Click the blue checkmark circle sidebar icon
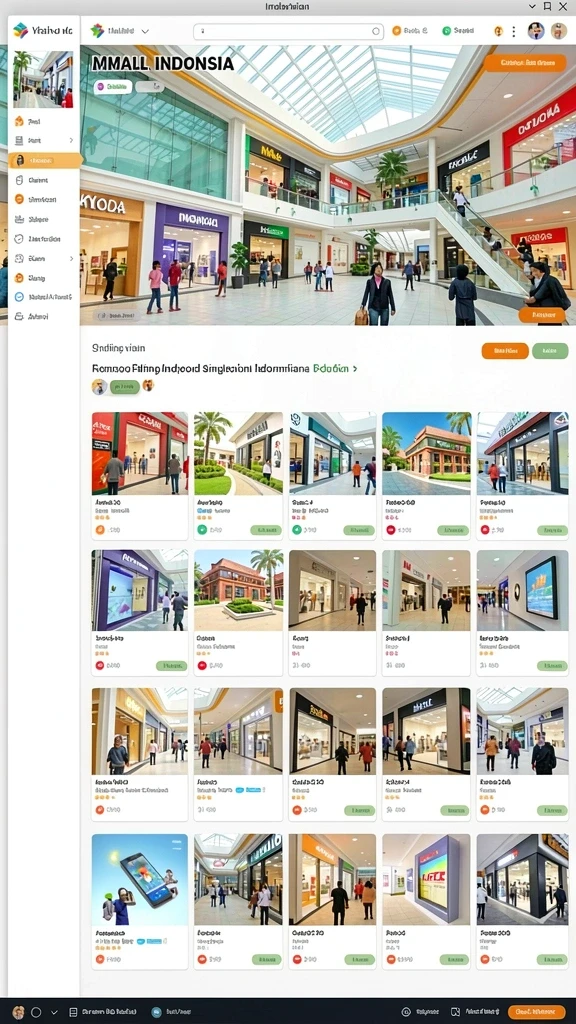Viewport: 576px width, 1024px height. pos(19,296)
